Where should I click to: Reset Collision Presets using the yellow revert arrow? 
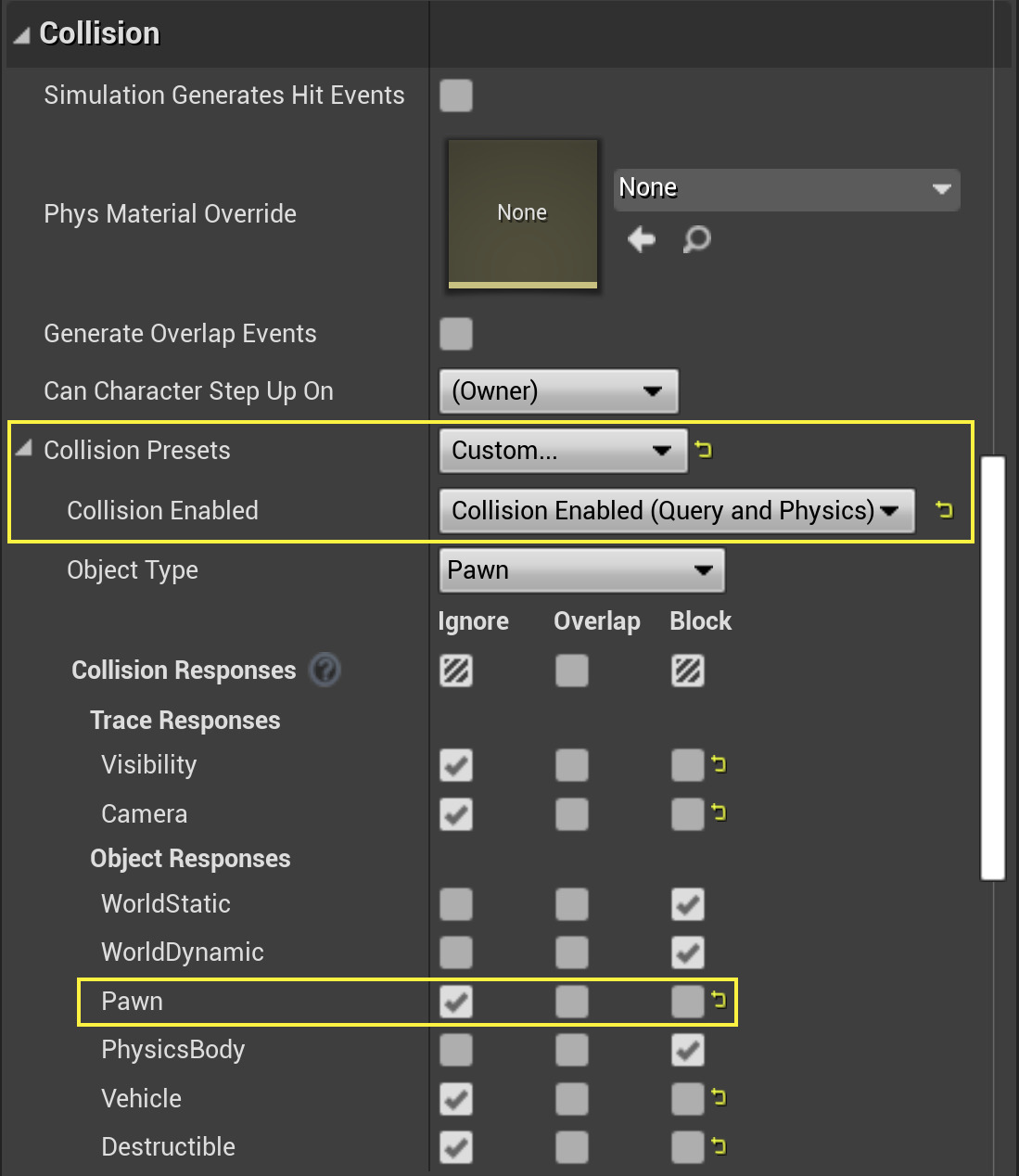[x=703, y=451]
